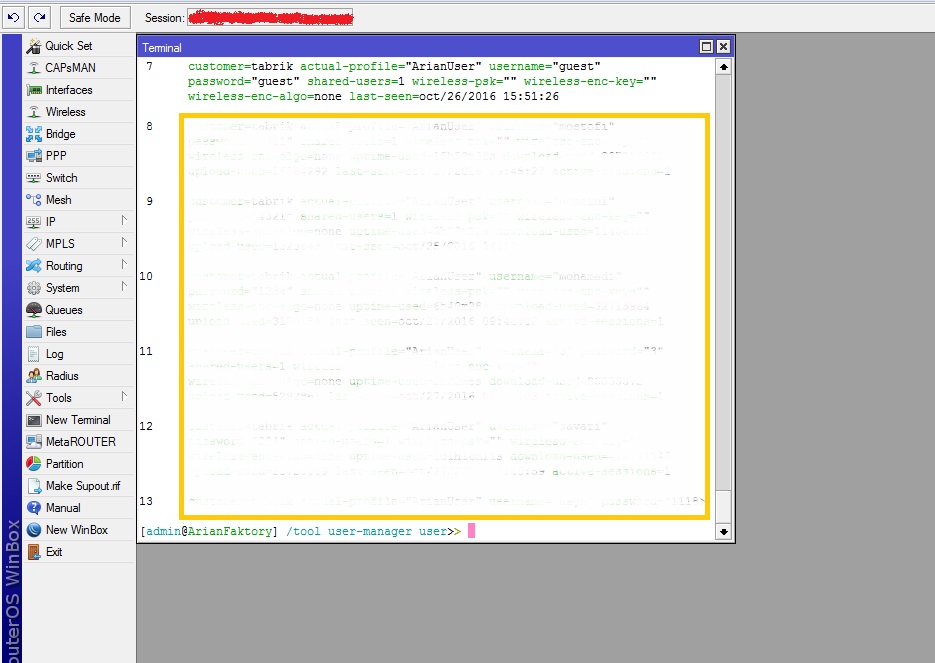The image size is (935, 663).
Task: Click prompt text admin@ArianFaktory
Action: tap(209, 531)
